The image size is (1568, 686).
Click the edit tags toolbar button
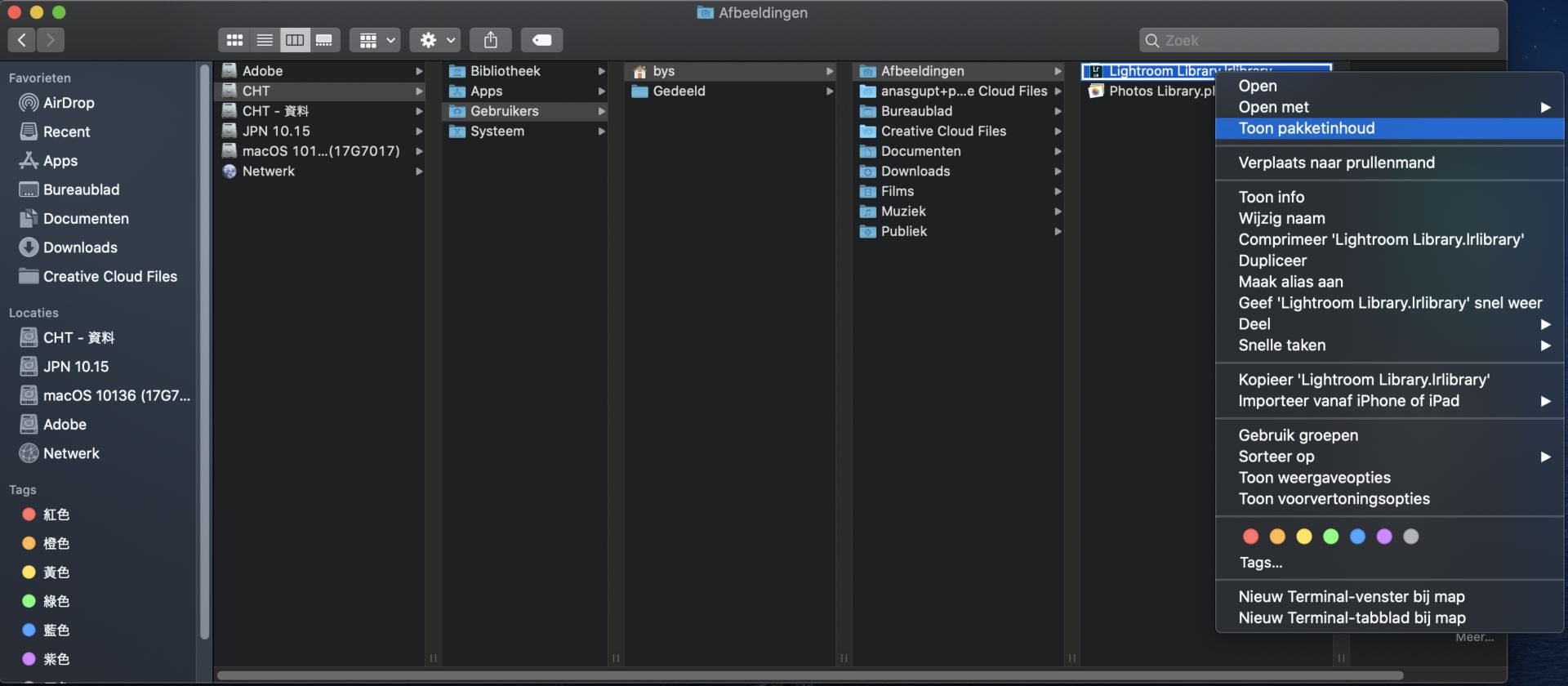coord(541,39)
